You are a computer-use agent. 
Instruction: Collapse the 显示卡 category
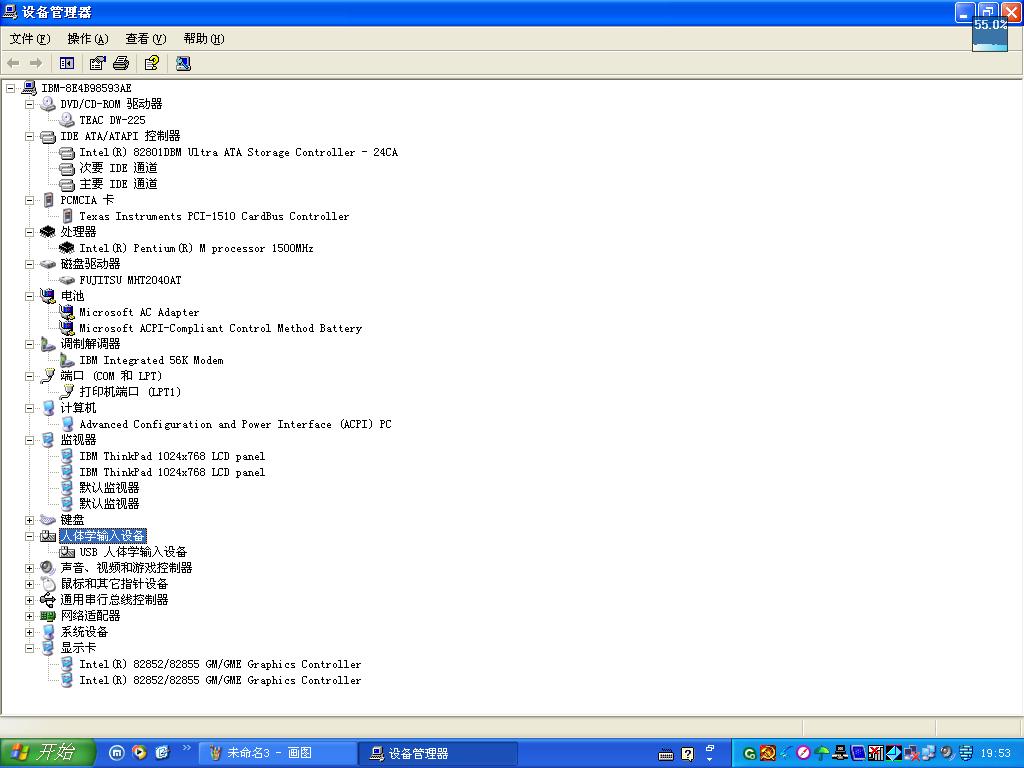tap(29, 648)
